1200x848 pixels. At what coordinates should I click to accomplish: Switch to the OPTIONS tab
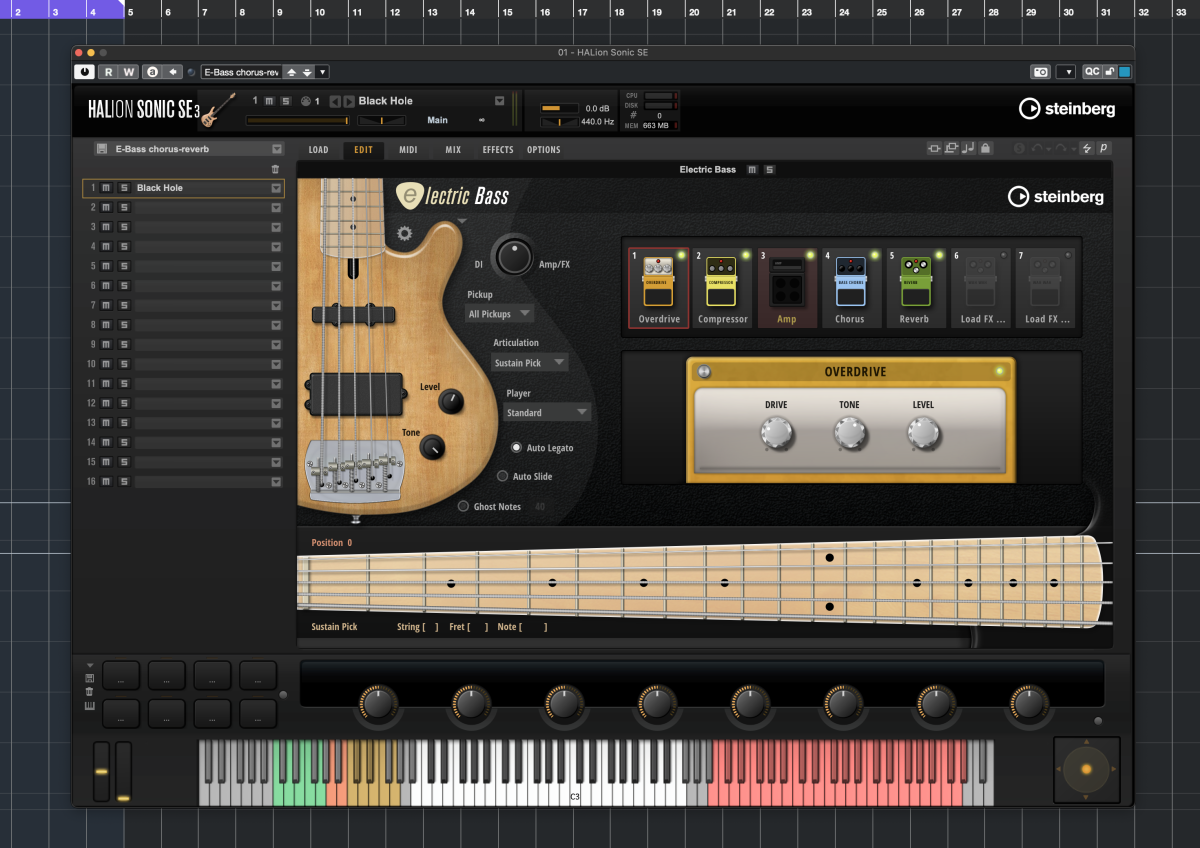click(x=544, y=150)
